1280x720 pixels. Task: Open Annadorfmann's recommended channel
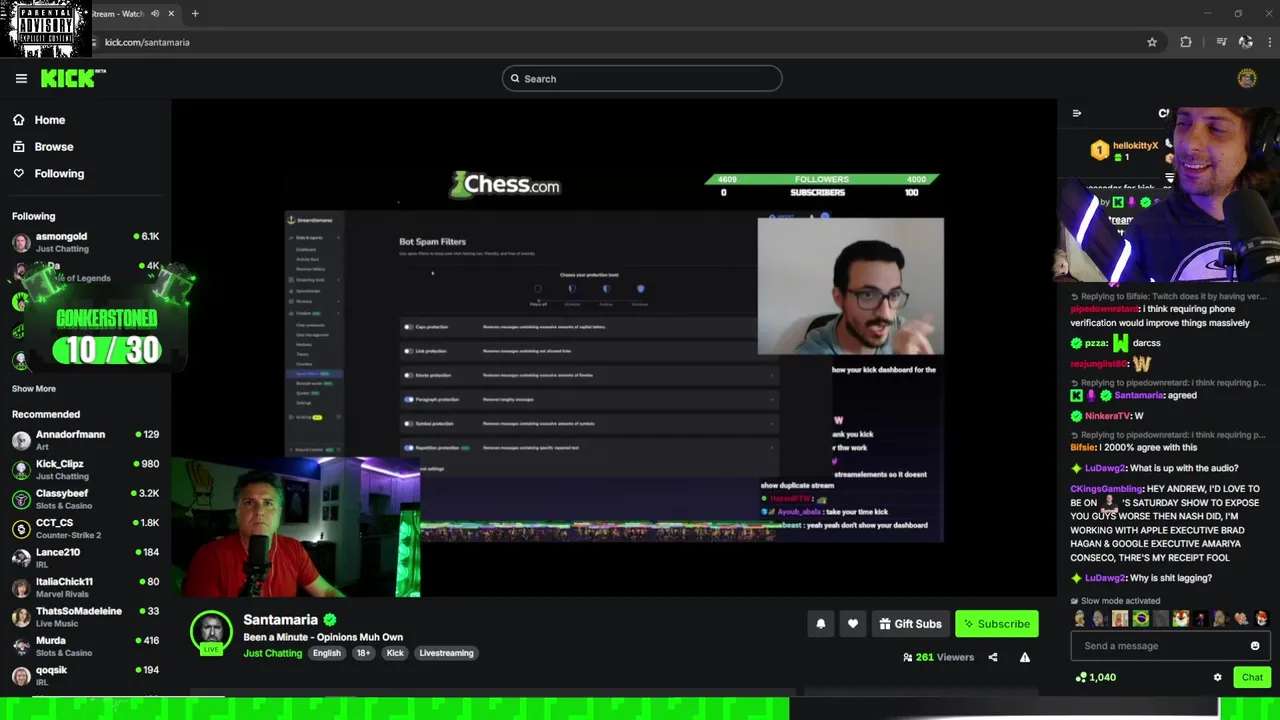point(85,440)
